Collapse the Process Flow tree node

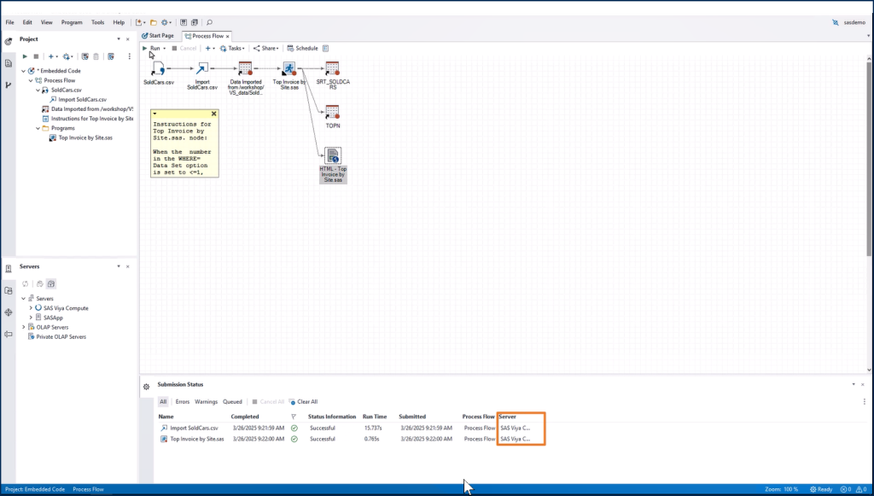click(31, 80)
